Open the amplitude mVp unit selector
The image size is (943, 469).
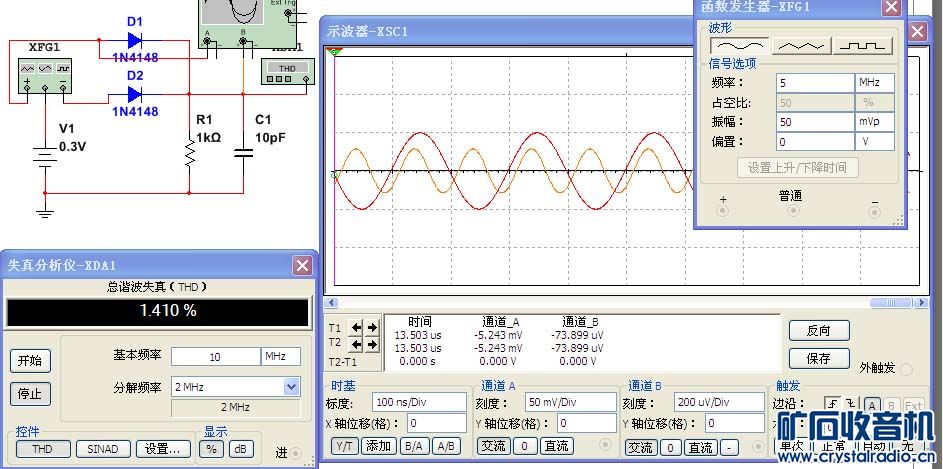pos(873,122)
